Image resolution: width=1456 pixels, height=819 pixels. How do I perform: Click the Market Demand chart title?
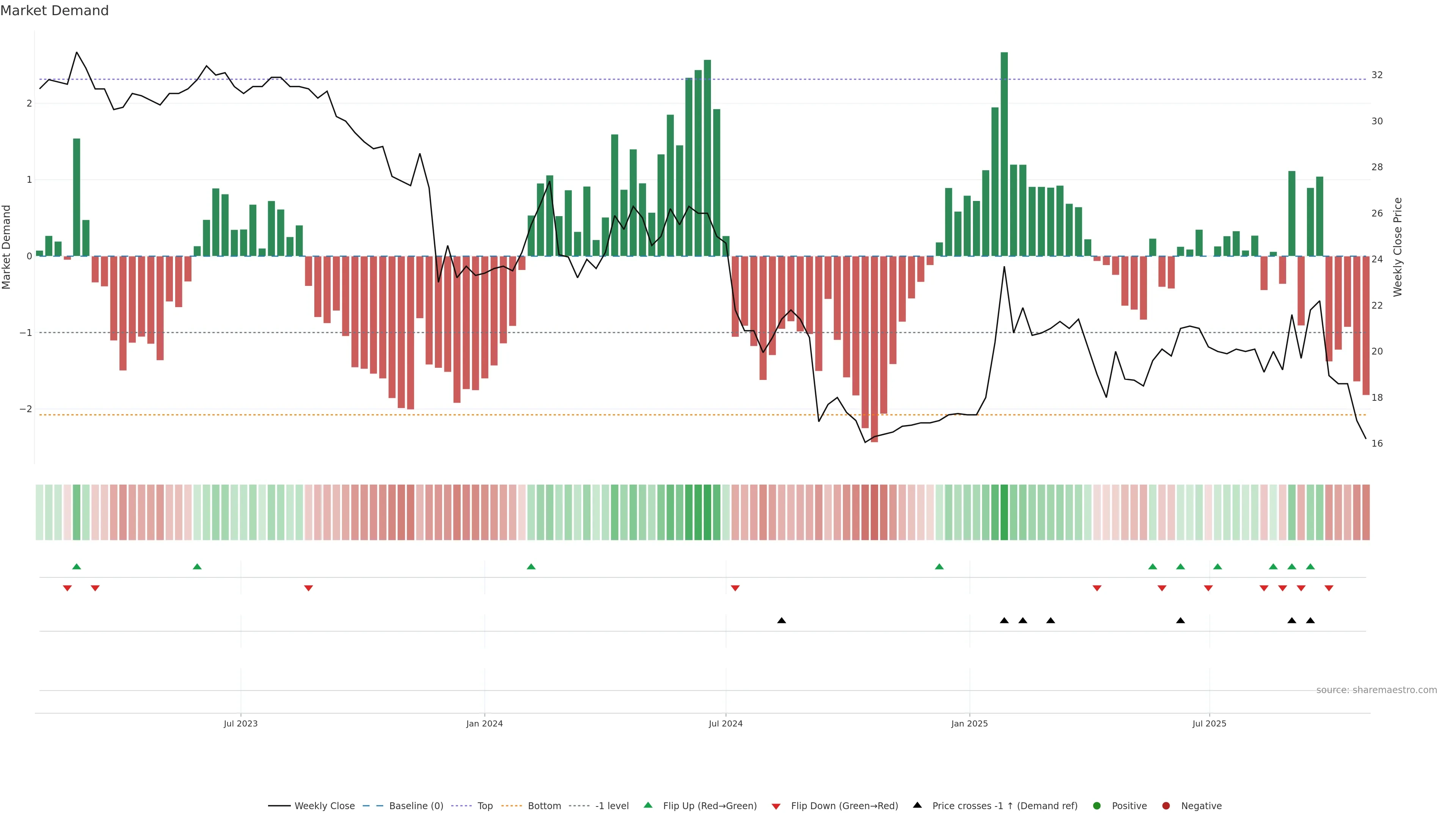click(x=54, y=11)
